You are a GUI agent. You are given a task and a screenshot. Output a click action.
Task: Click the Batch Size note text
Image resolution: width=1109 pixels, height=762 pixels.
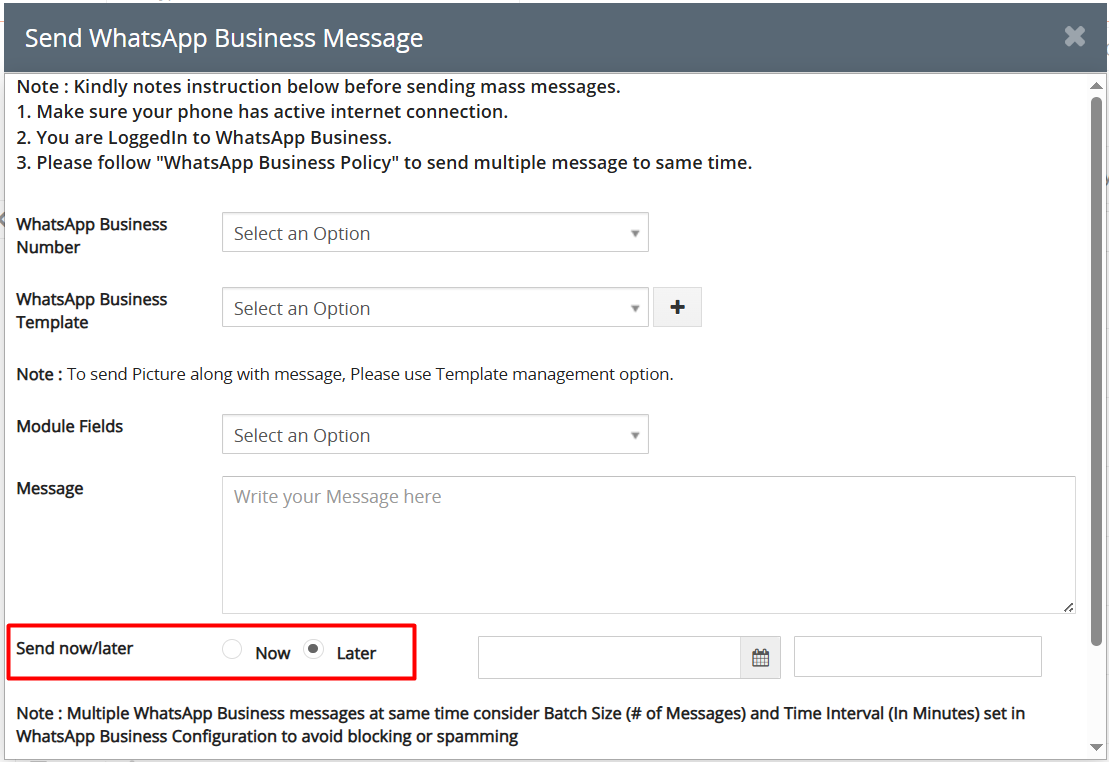pyautogui.click(x=521, y=725)
